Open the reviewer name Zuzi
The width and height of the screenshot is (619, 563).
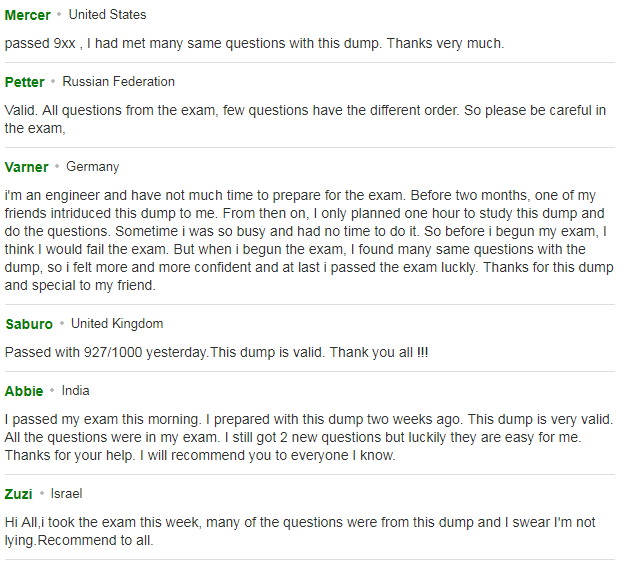(x=19, y=494)
